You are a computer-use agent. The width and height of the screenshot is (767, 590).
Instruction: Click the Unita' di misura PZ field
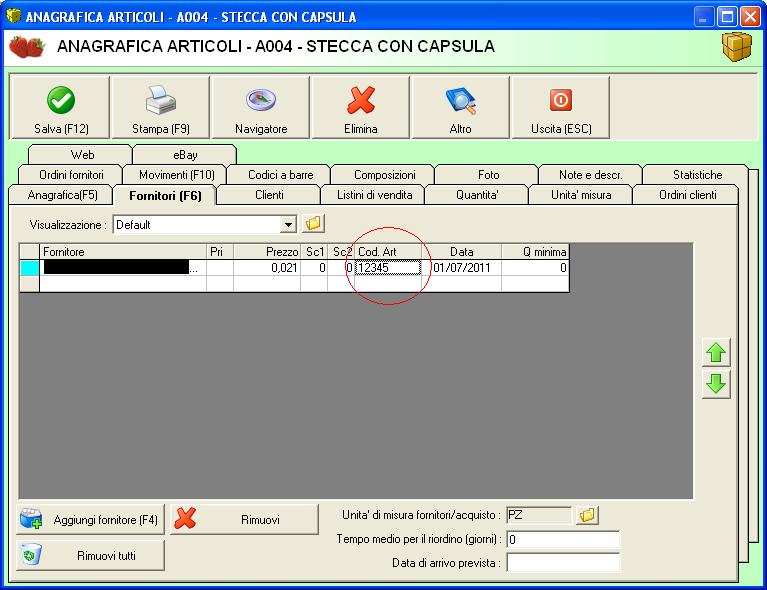click(x=539, y=515)
